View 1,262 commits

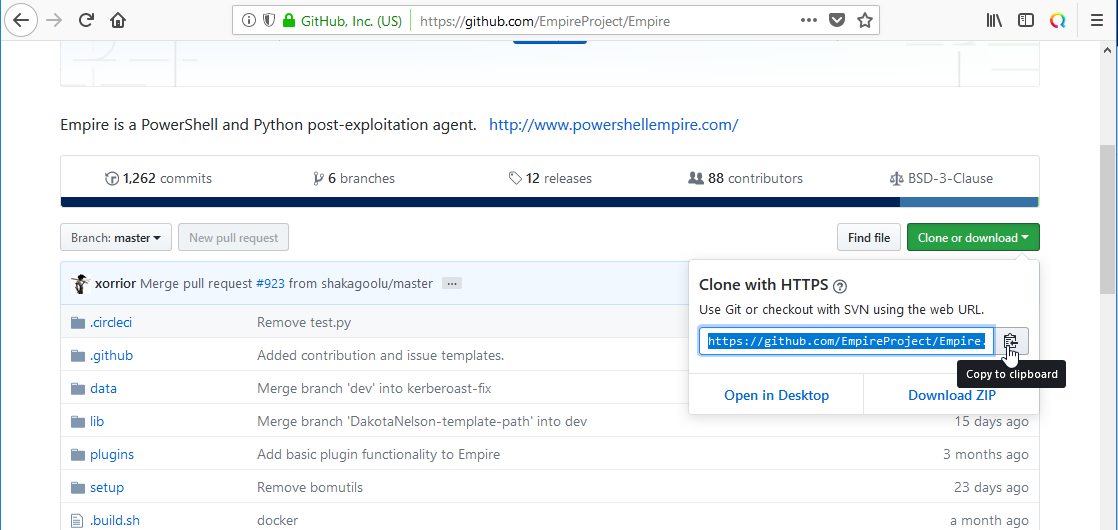[158, 178]
